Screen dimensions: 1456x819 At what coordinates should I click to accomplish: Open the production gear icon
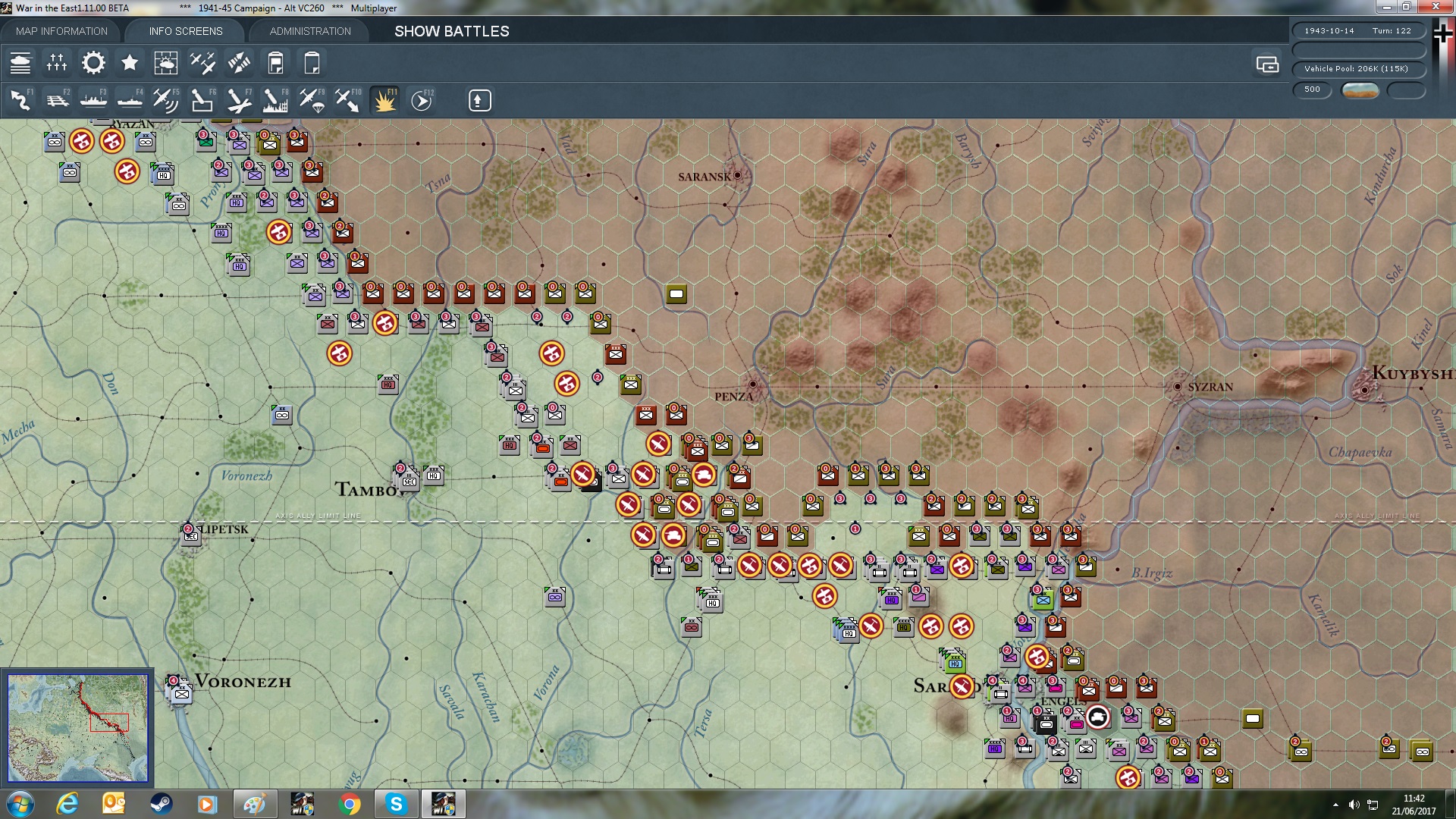click(93, 63)
